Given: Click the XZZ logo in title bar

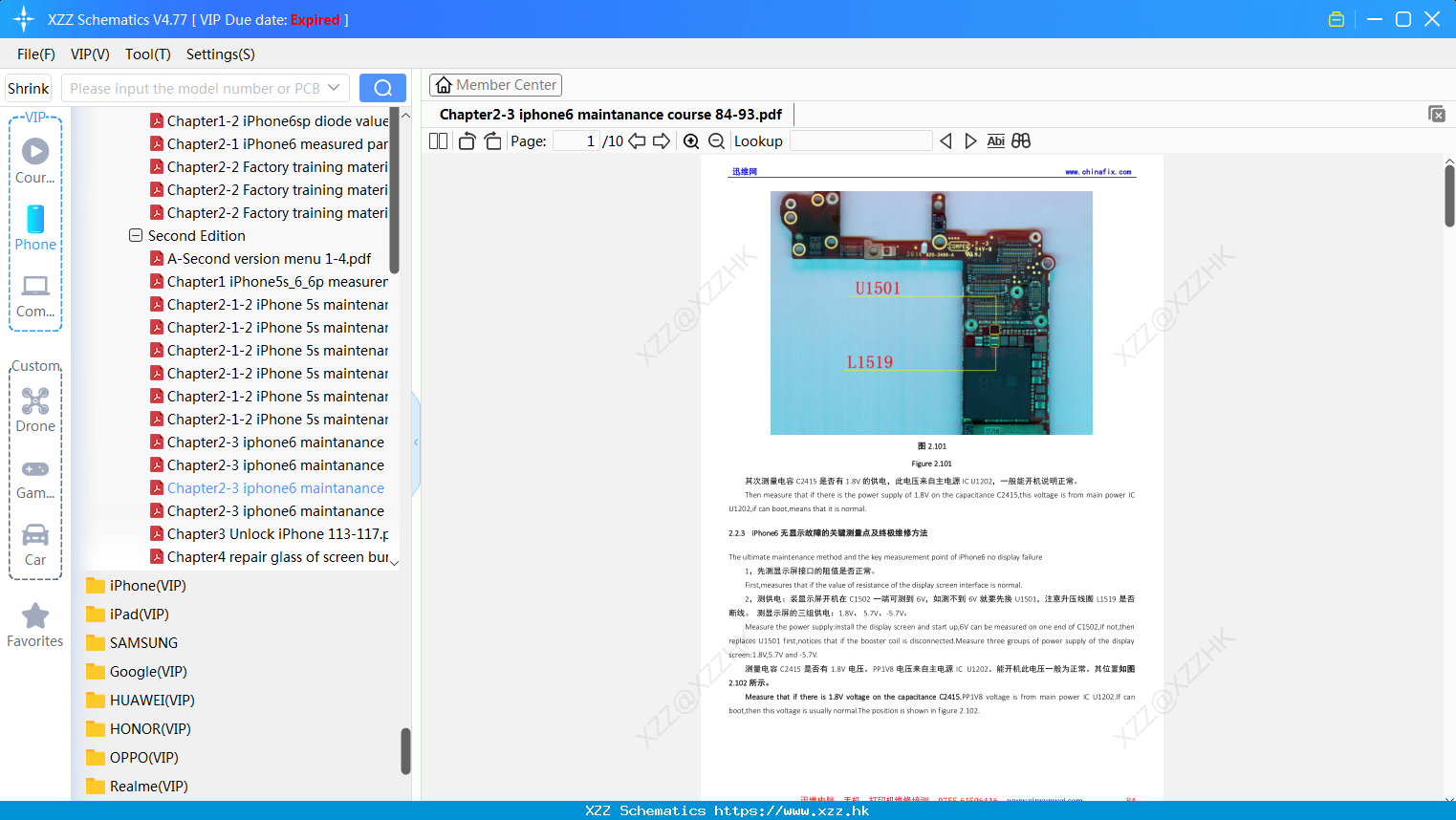Looking at the screenshot, I should tap(24, 19).
